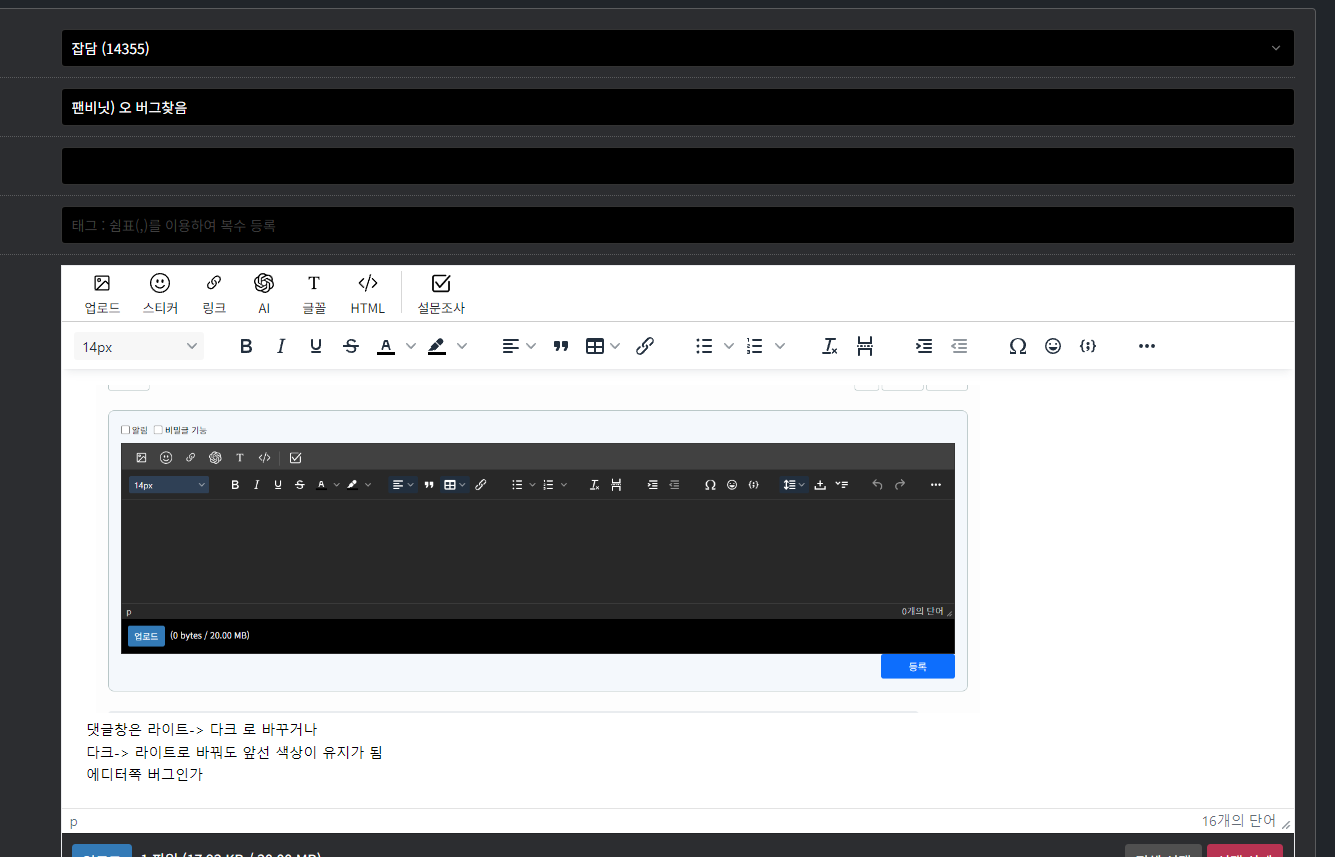The height and width of the screenshot is (857, 1335).
Task: Clear text formatting
Action: point(830,346)
